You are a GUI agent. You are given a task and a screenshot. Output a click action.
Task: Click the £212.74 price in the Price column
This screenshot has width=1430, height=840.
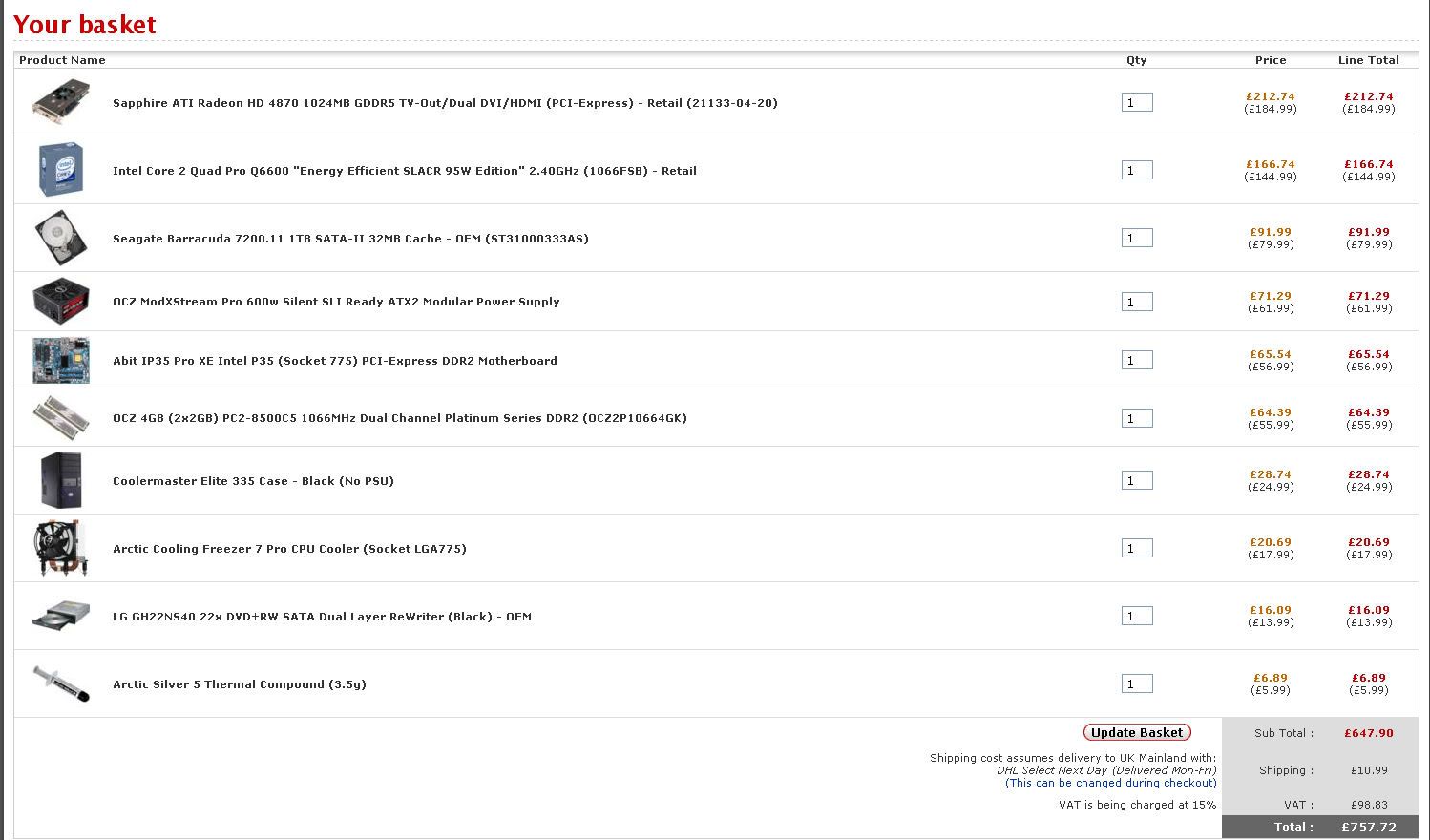(1271, 96)
